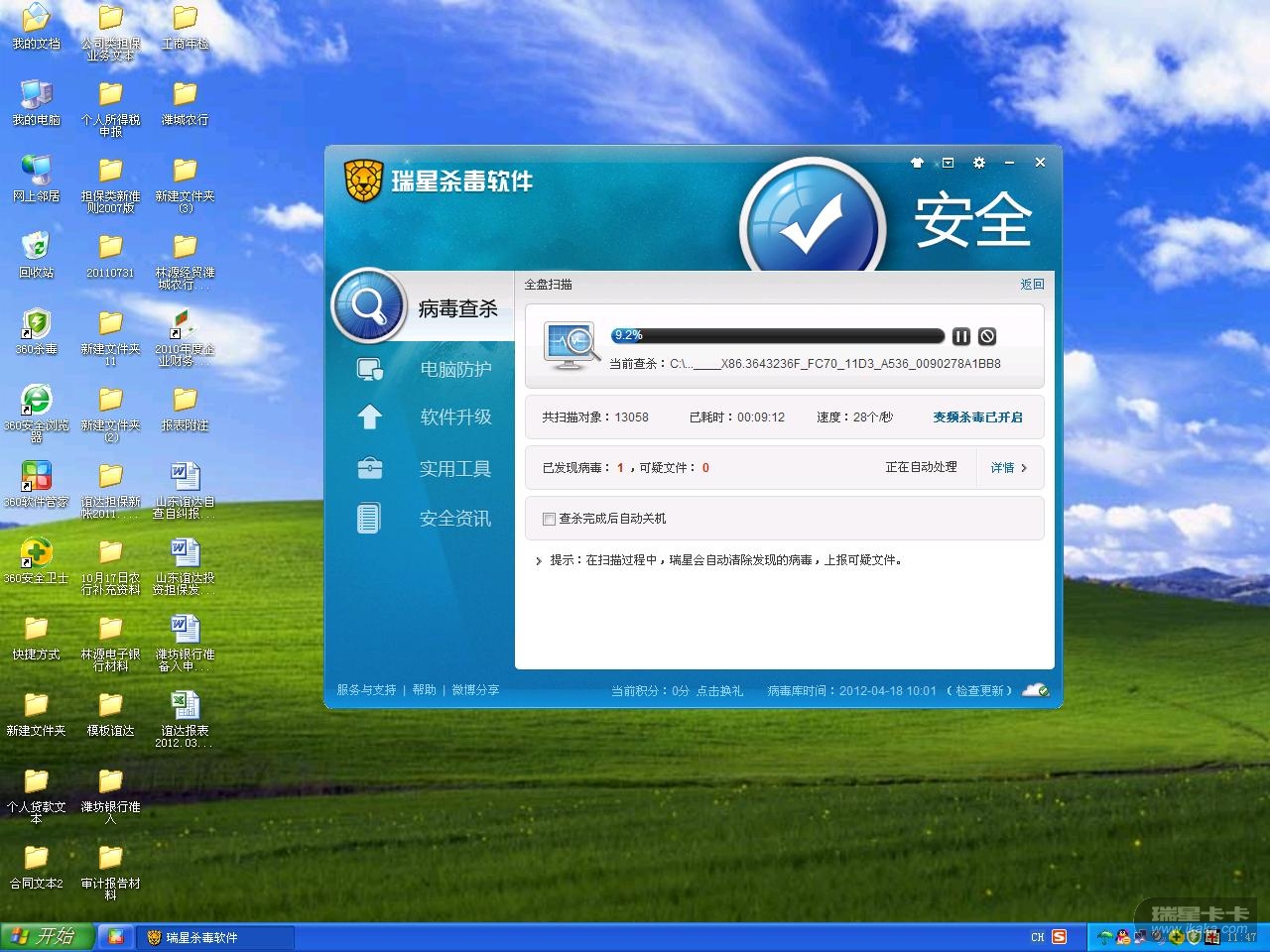This screenshot has width=1270, height=952.
Task: Select the 我的电脑 desktop icon
Action: [x=36, y=103]
